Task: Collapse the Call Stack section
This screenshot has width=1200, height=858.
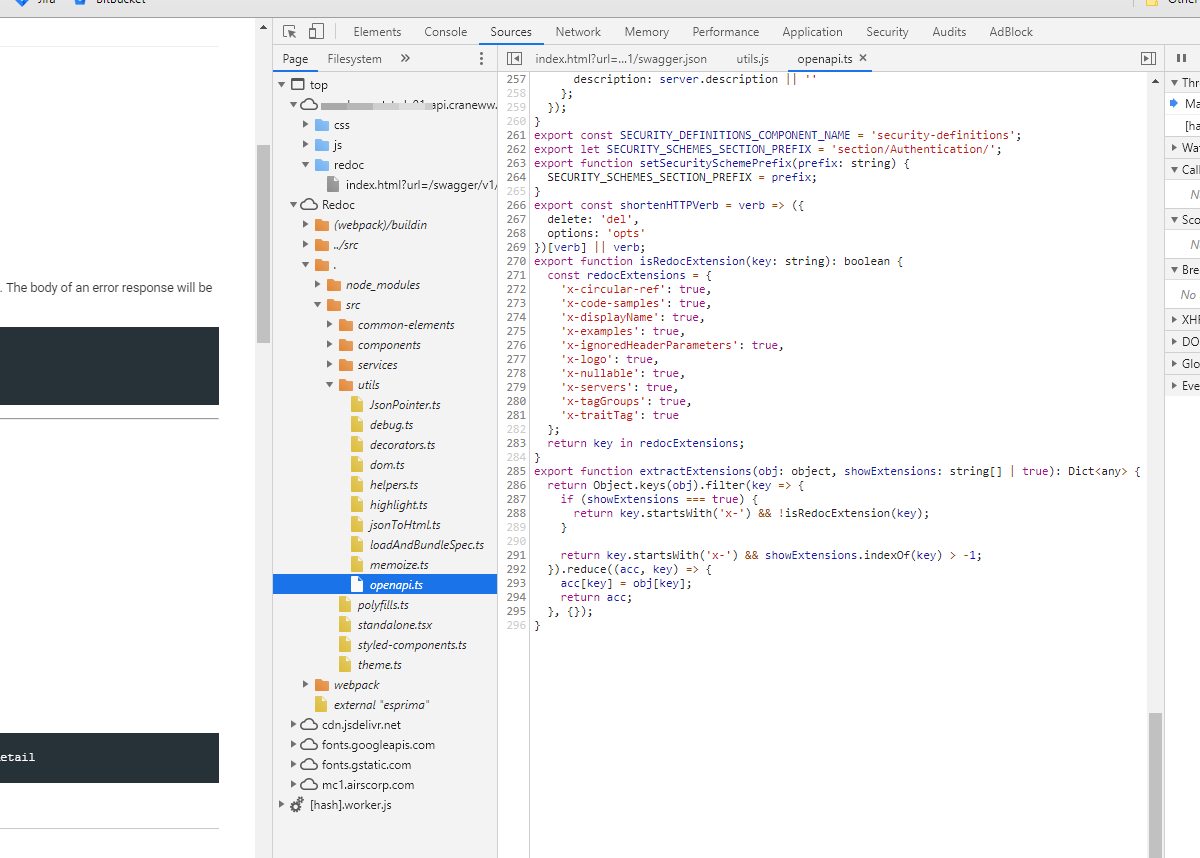Action: [1174, 169]
